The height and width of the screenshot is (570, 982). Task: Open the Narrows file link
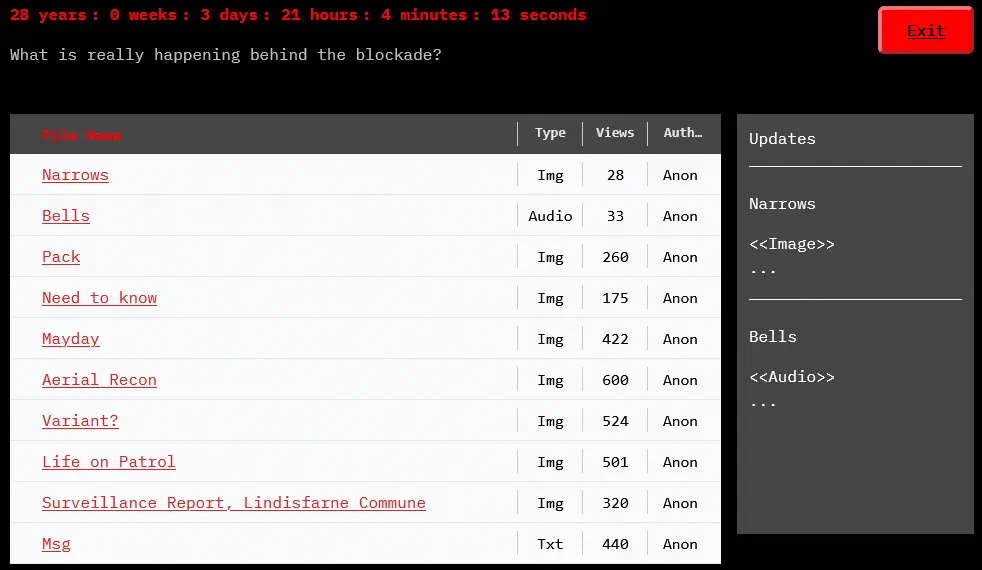click(x=75, y=175)
